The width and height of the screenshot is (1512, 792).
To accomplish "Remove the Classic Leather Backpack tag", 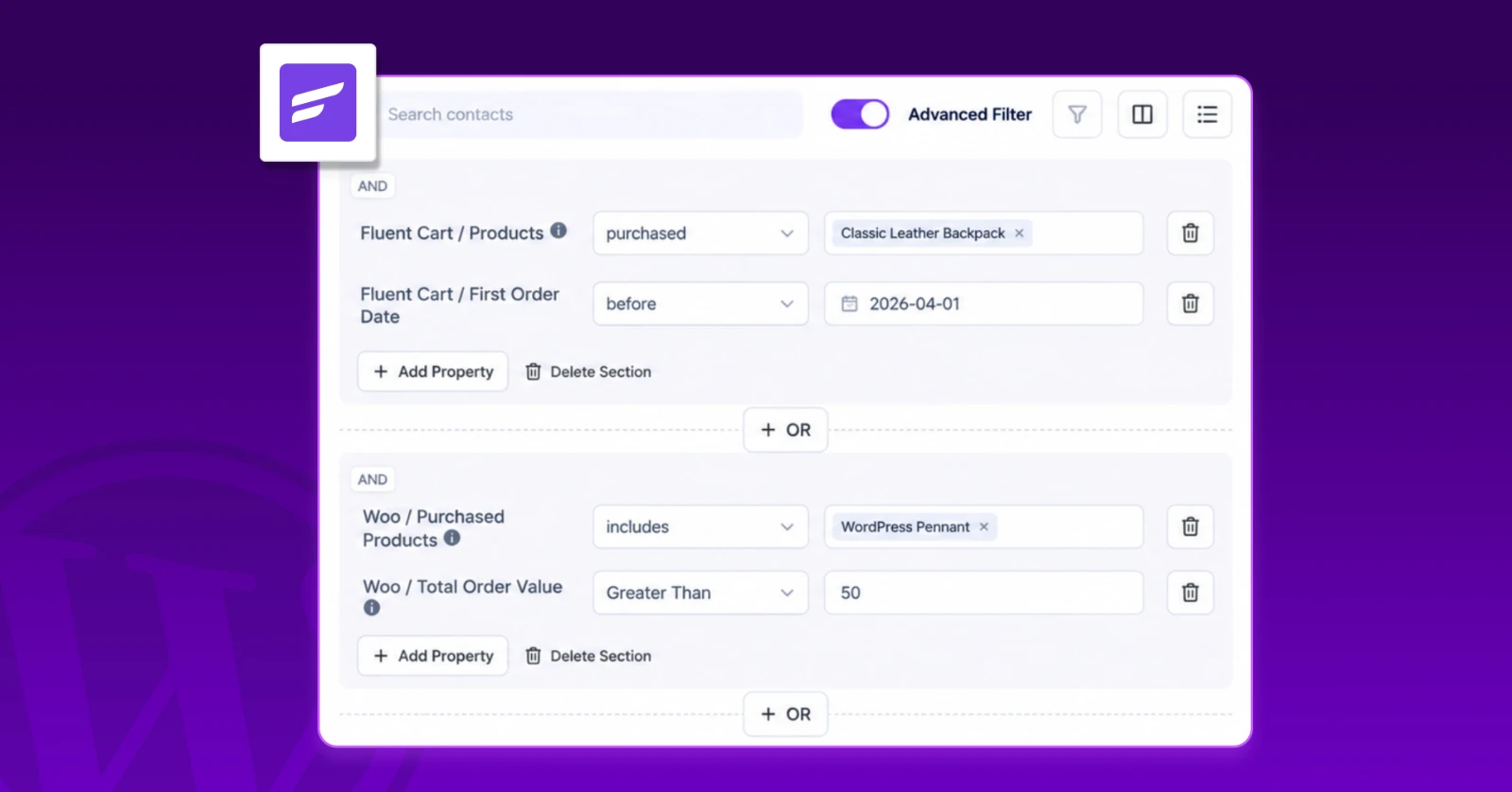I will click(x=1019, y=233).
